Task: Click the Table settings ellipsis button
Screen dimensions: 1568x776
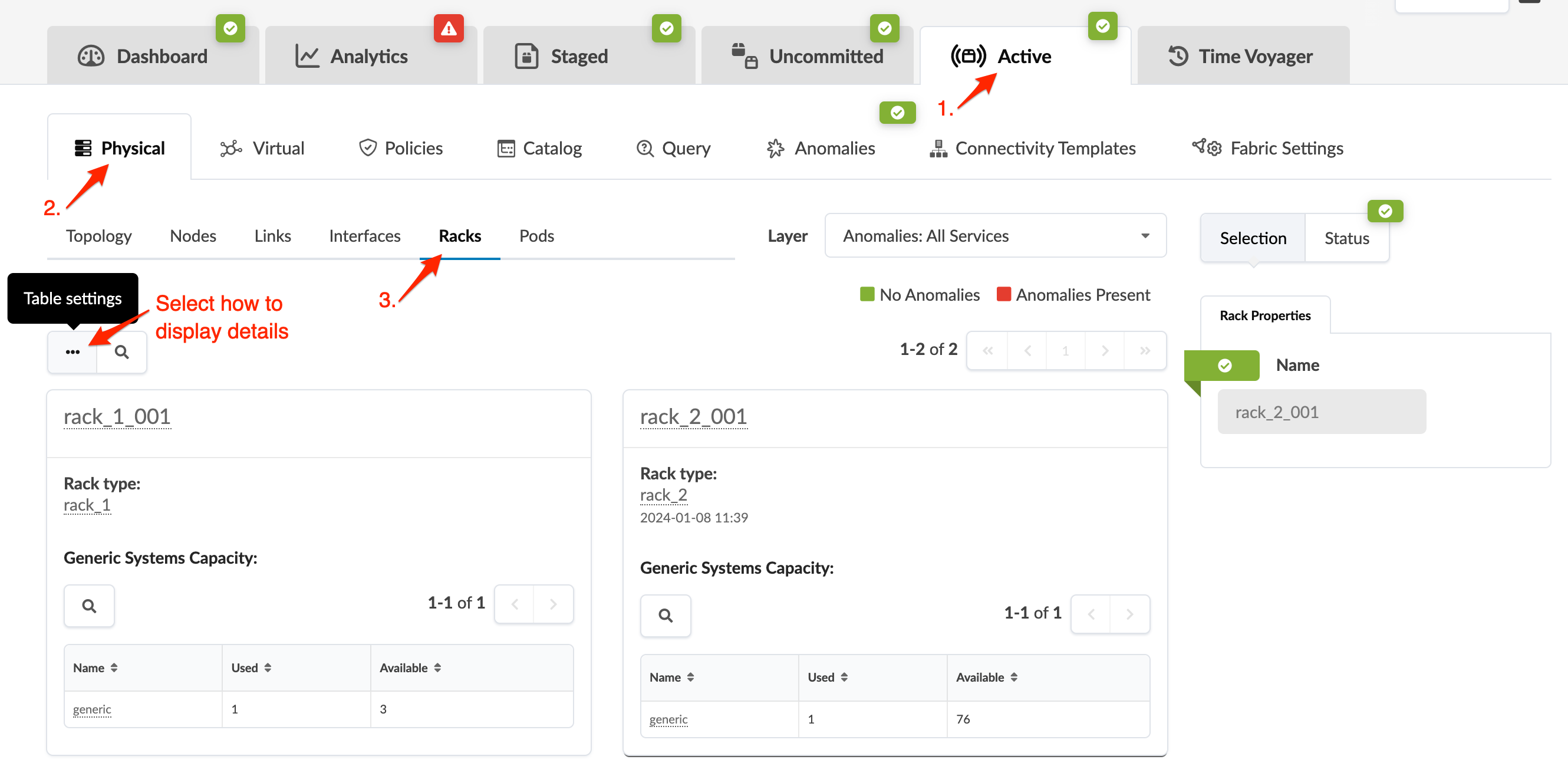Action: pos(73,351)
